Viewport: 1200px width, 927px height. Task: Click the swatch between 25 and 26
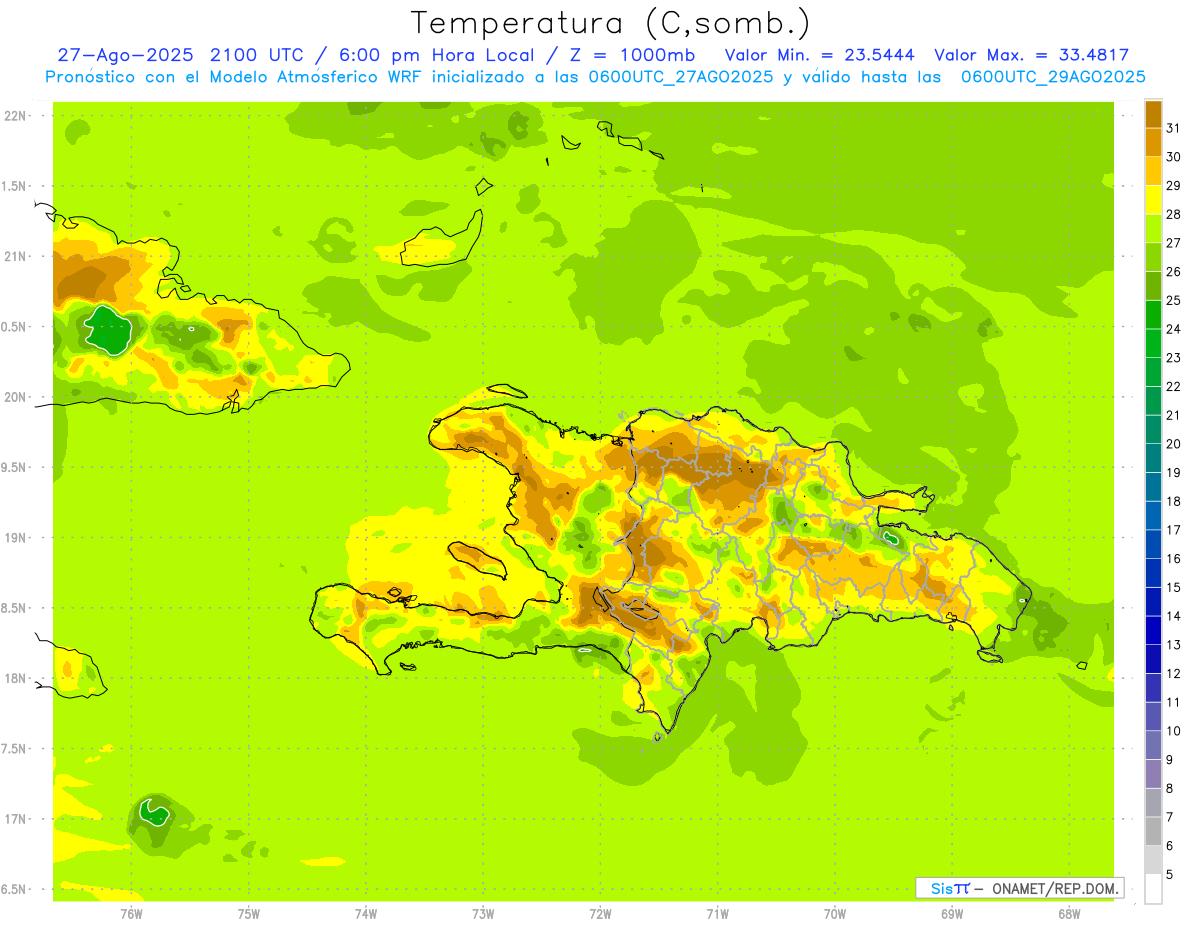click(1153, 286)
